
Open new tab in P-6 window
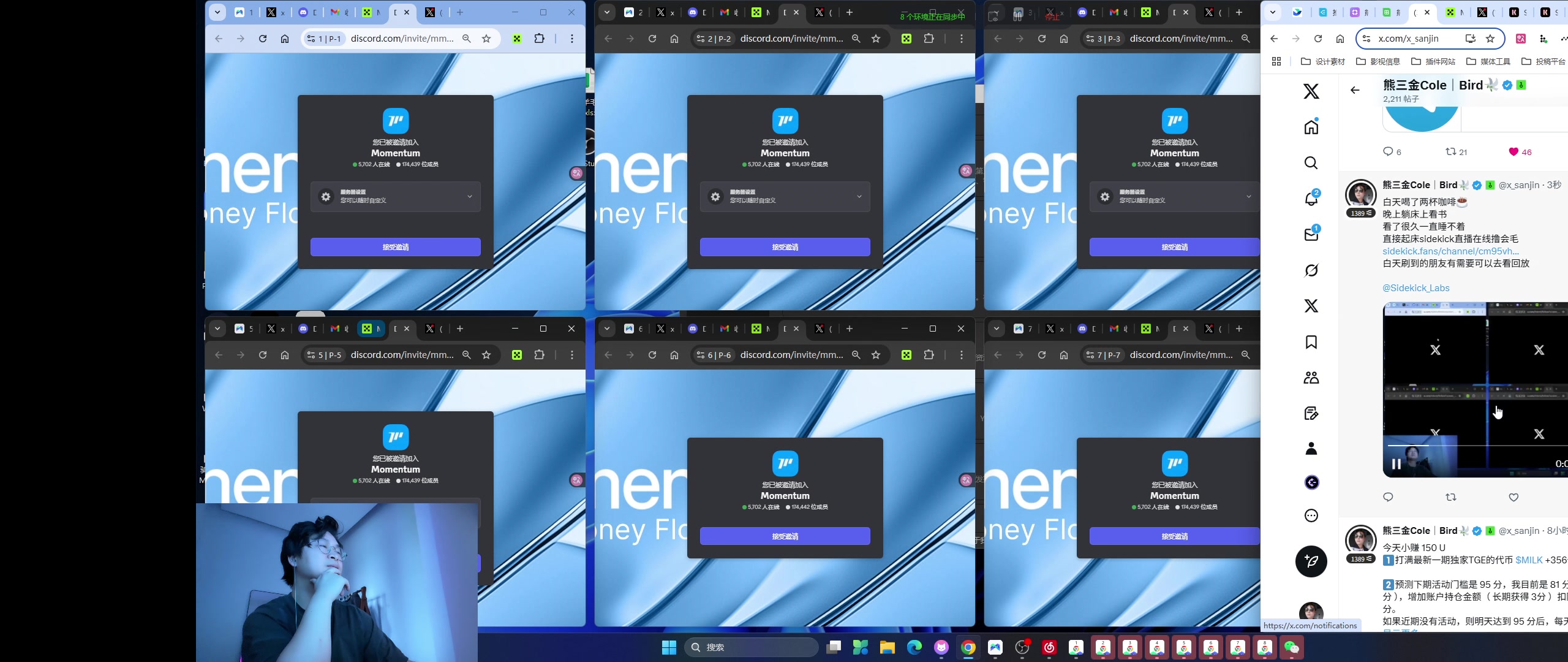(x=850, y=329)
